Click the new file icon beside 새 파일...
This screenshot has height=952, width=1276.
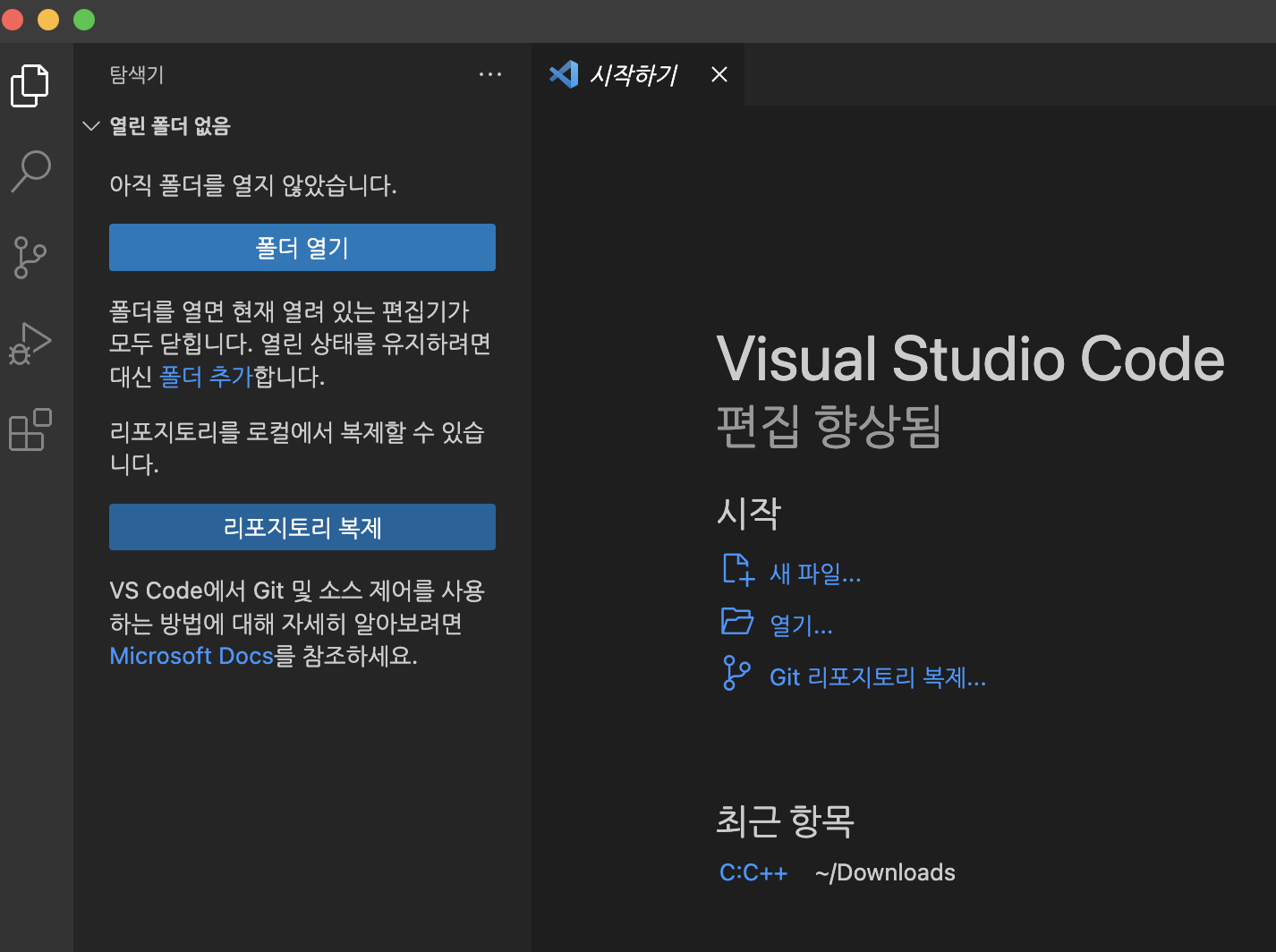[738, 569]
